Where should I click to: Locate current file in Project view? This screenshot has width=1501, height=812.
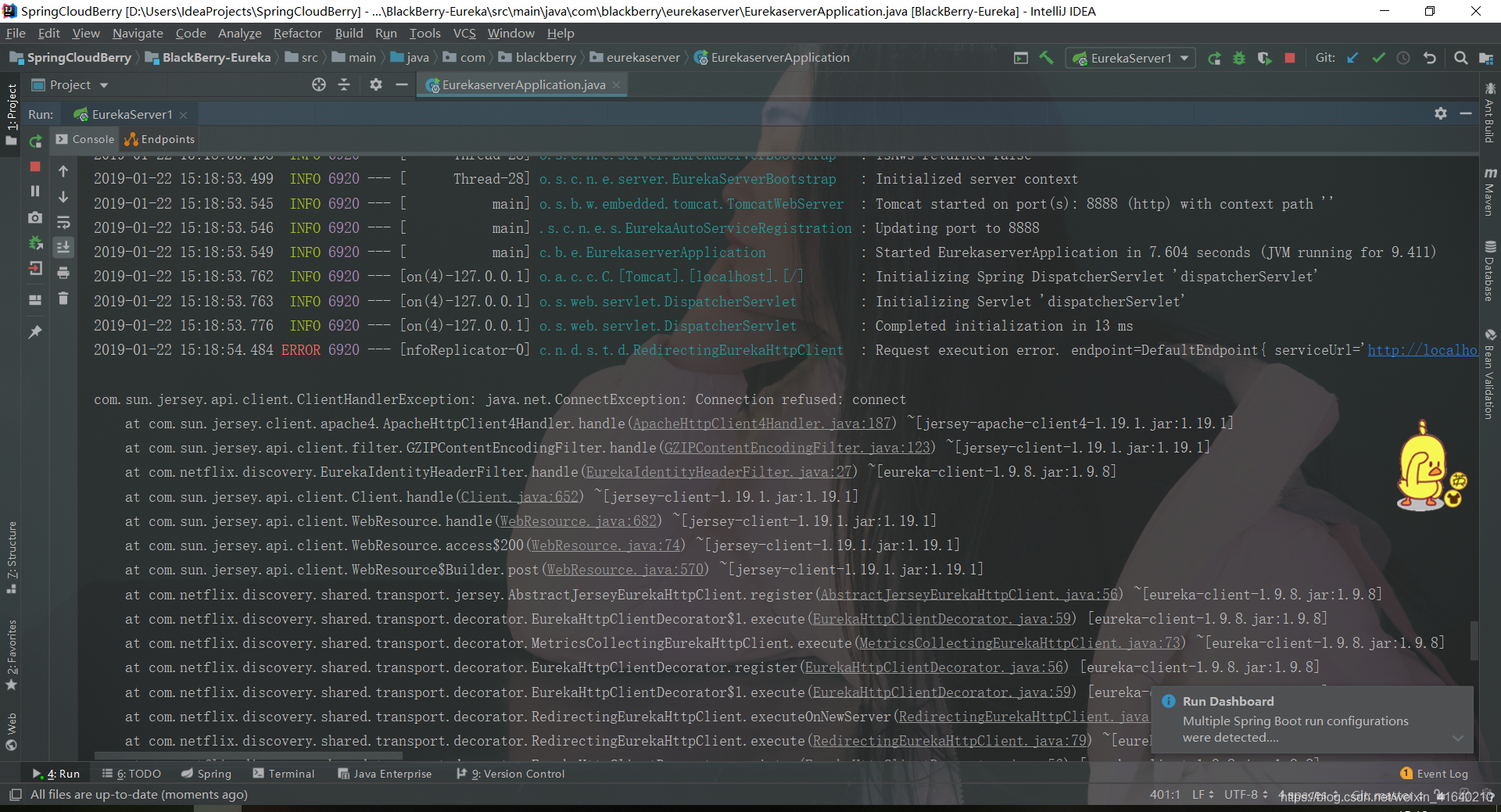319,84
